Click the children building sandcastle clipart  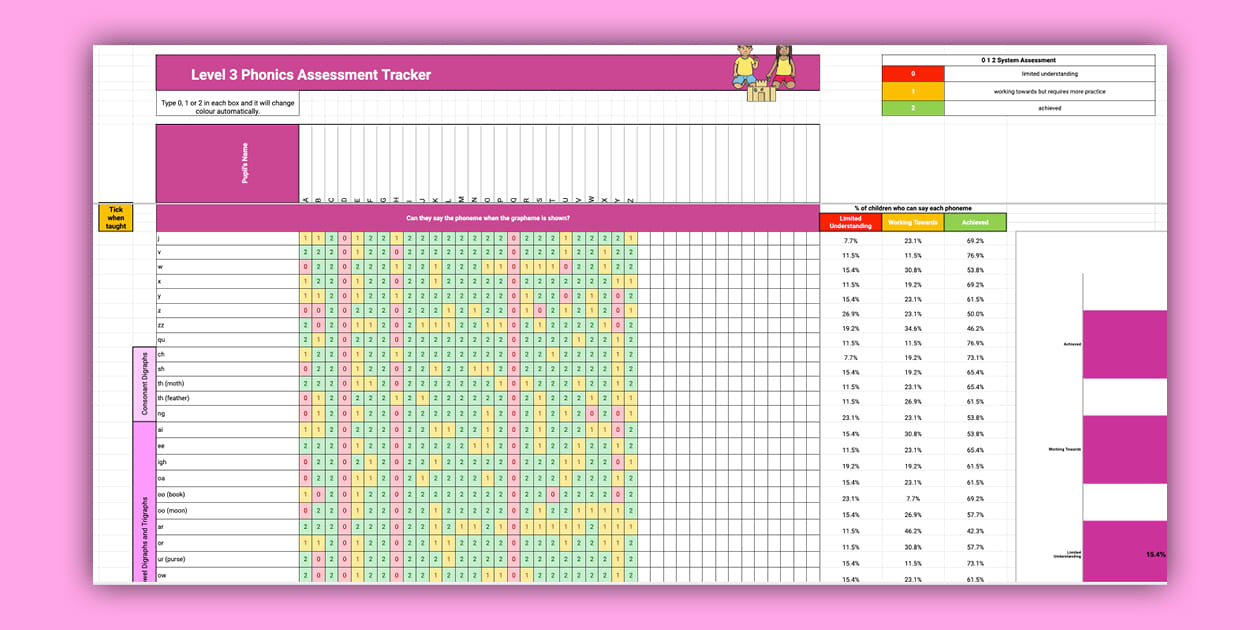tap(764, 72)
